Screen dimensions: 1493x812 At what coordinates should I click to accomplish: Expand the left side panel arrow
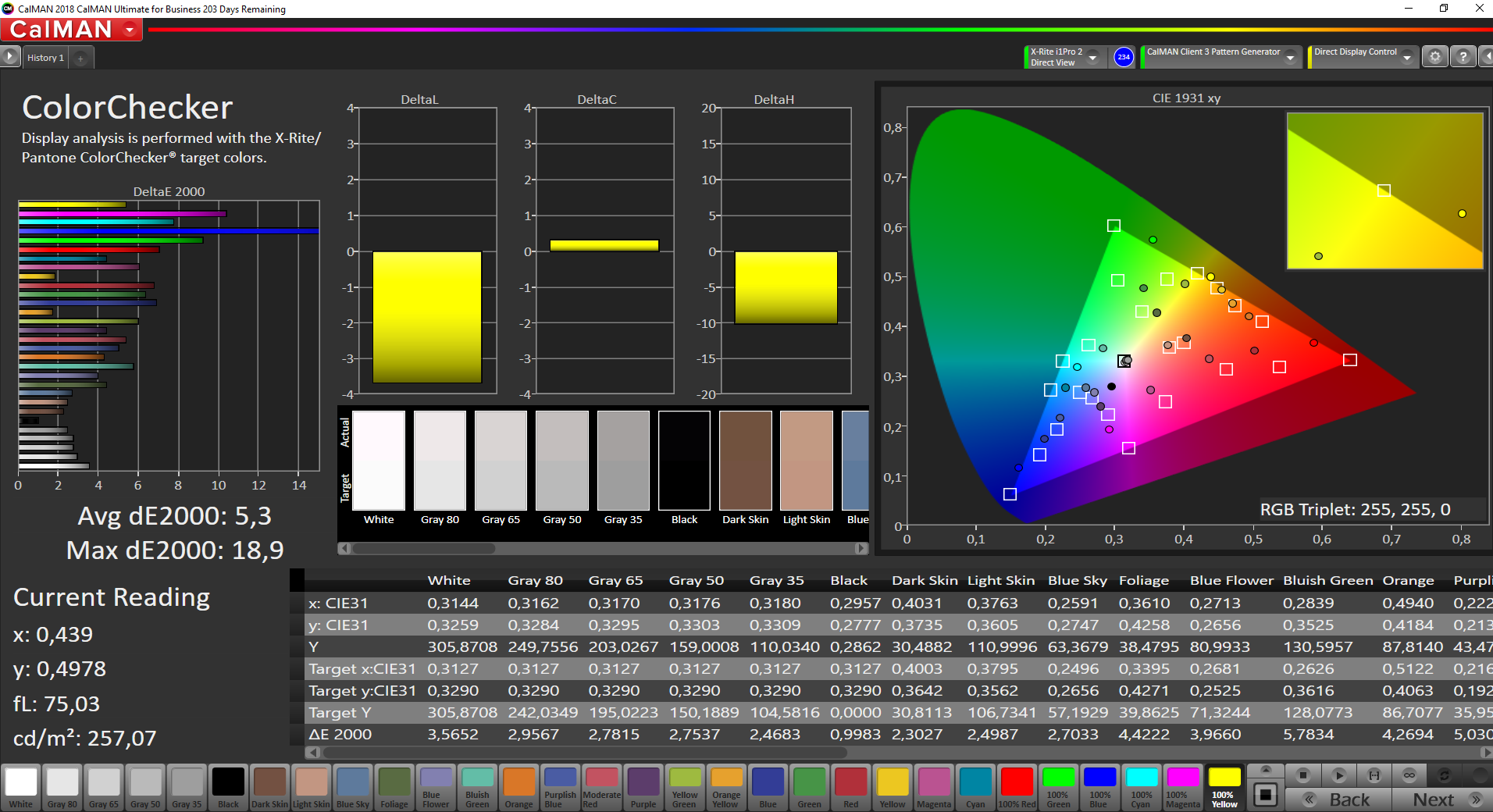9,56
